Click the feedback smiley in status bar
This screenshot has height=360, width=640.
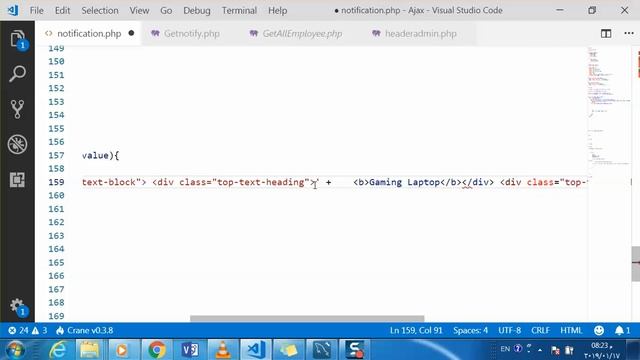point(599,330)
